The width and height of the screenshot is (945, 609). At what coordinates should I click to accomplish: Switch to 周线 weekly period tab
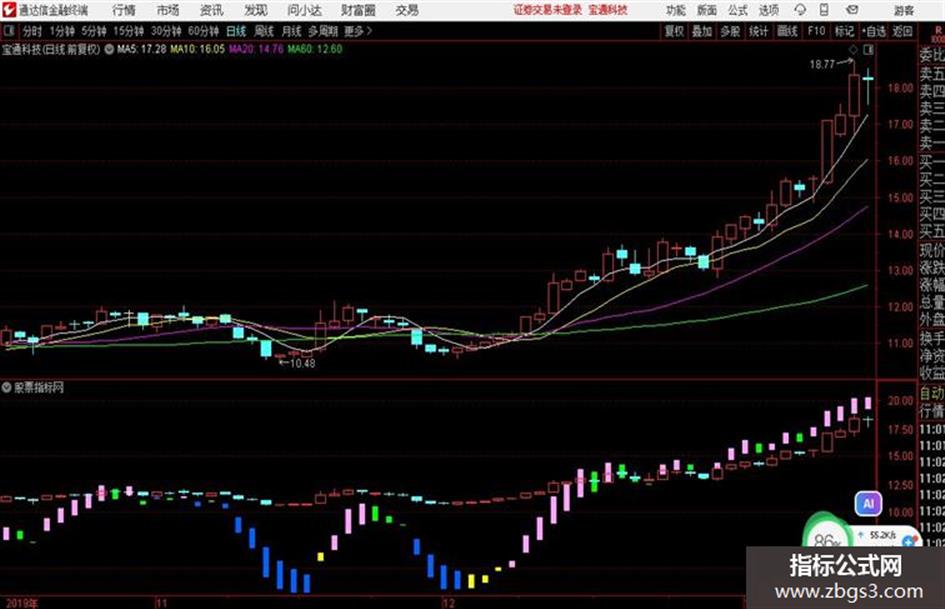click(x=264, y=31)
